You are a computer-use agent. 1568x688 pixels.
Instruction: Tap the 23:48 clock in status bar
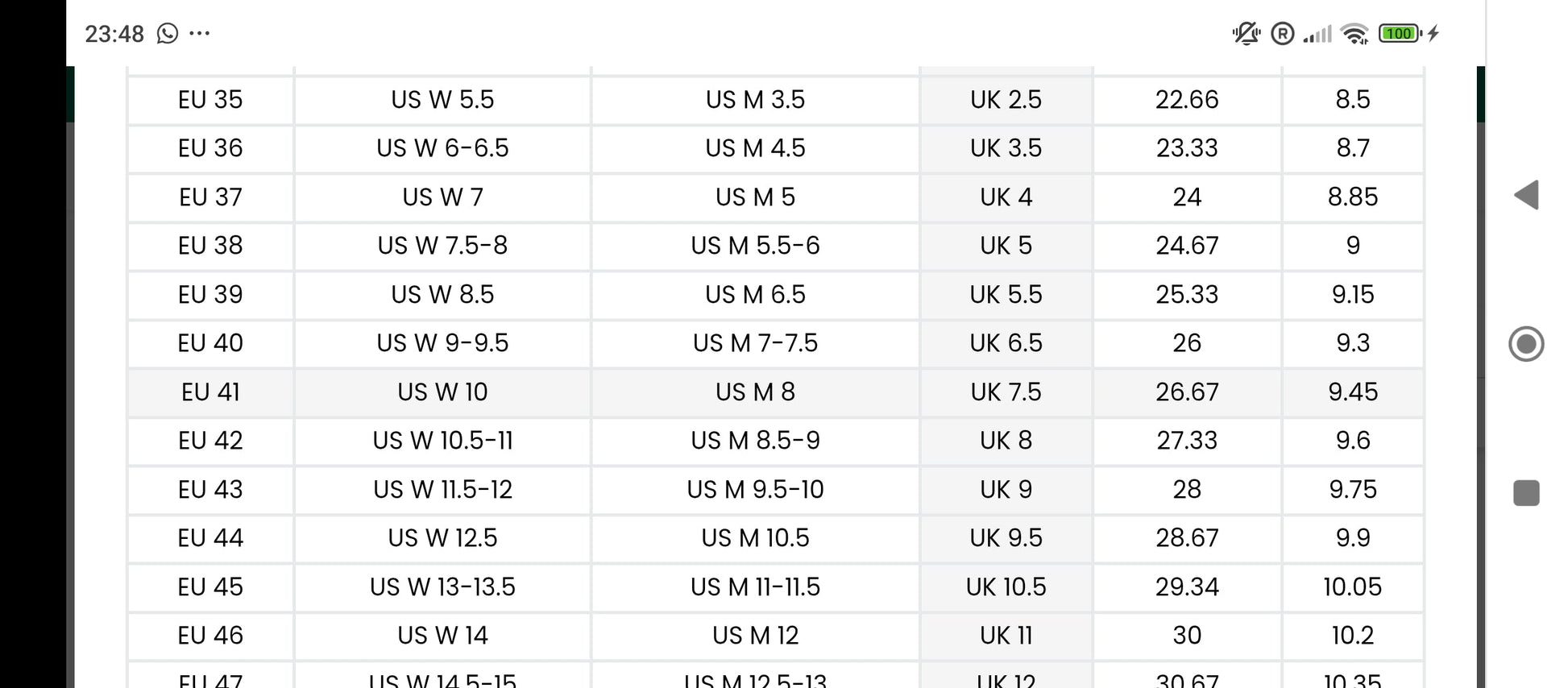point(114,34)
